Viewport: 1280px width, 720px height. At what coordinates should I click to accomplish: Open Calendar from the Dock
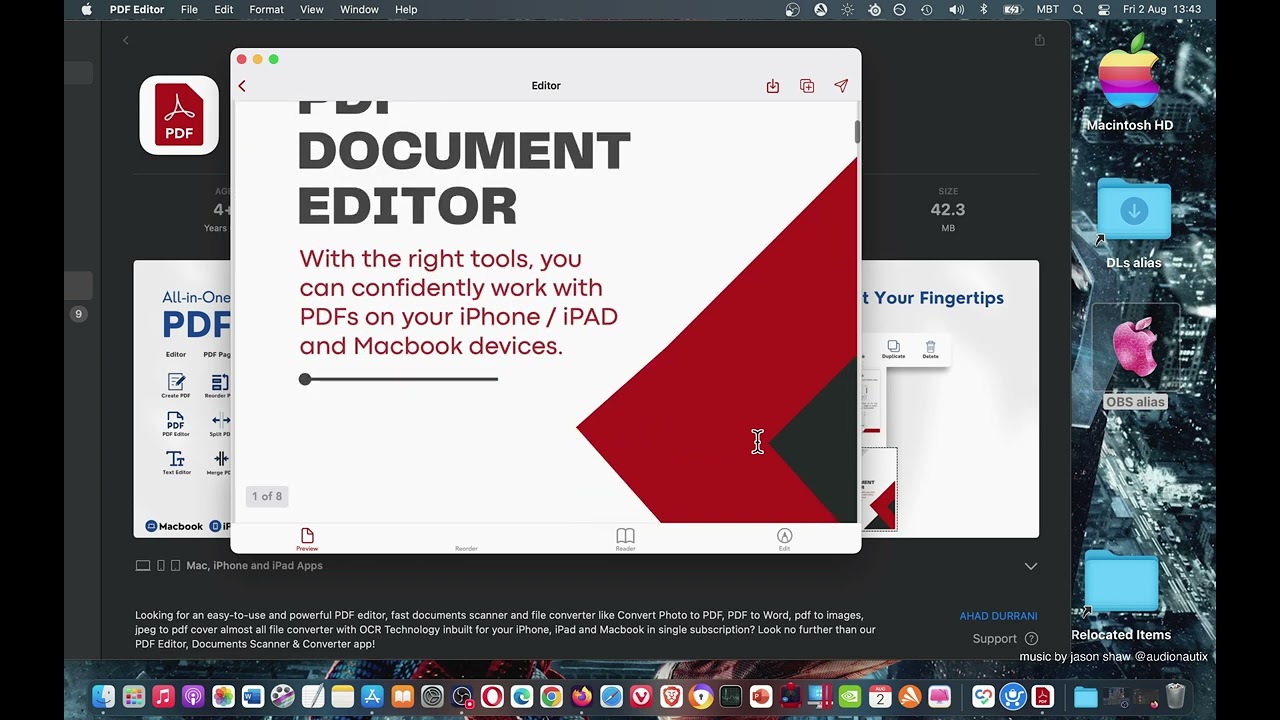pyautogui.click(x=880, y=696)
